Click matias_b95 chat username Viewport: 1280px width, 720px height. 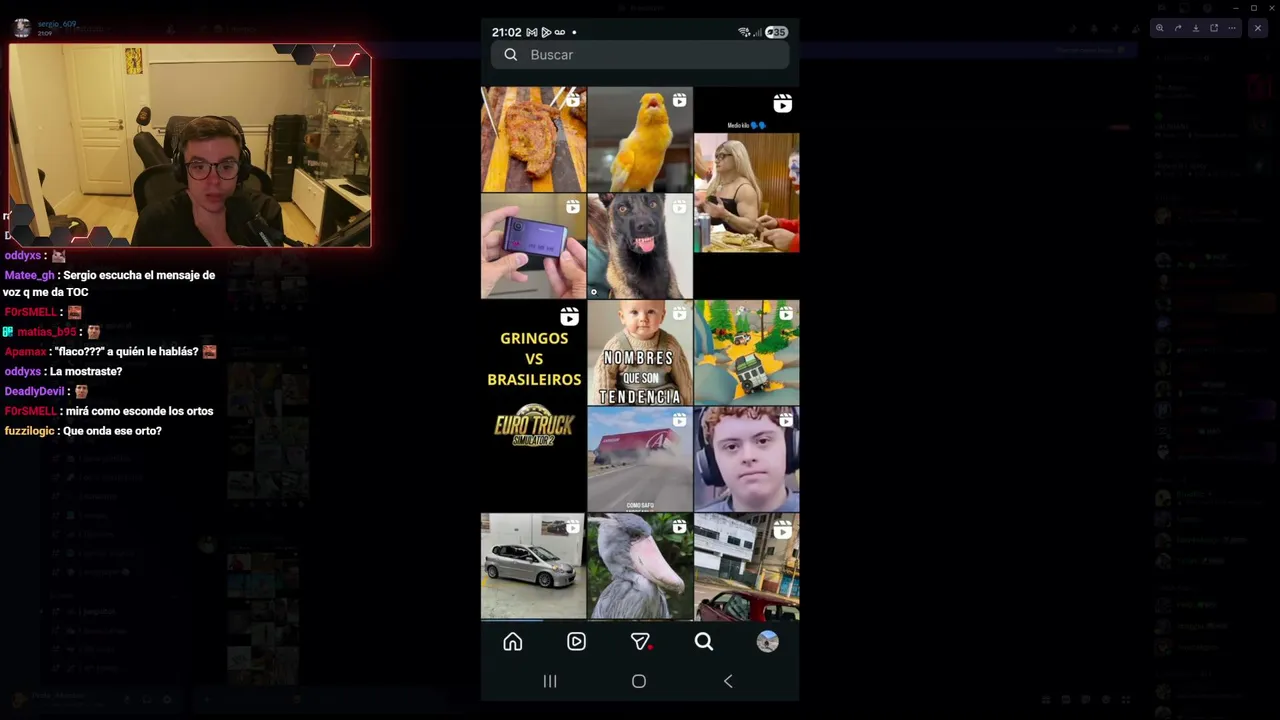click(x=47, y=332)
